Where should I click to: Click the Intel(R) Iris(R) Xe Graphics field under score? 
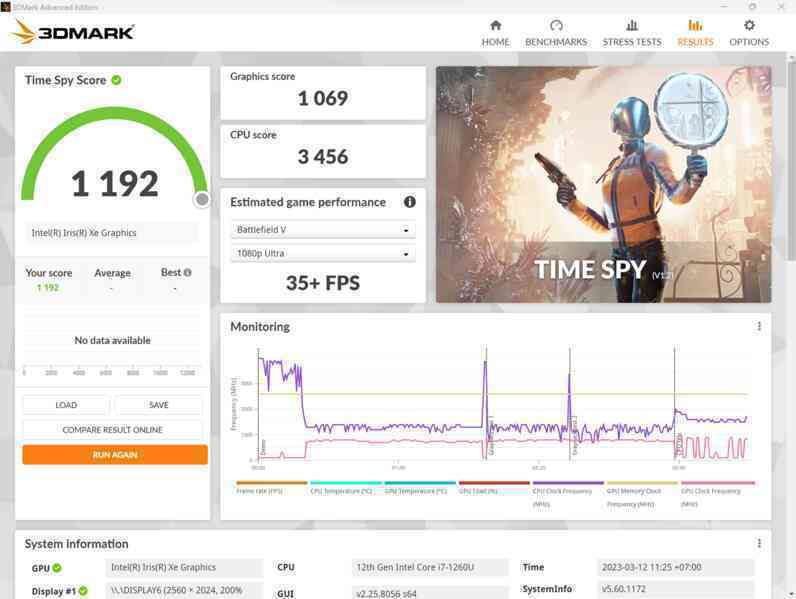pos(112,233)
